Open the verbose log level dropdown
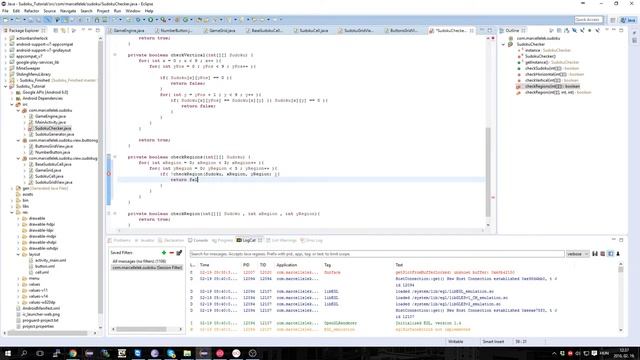640x360 pixels. pyautogui.click(x=577, y=254)
